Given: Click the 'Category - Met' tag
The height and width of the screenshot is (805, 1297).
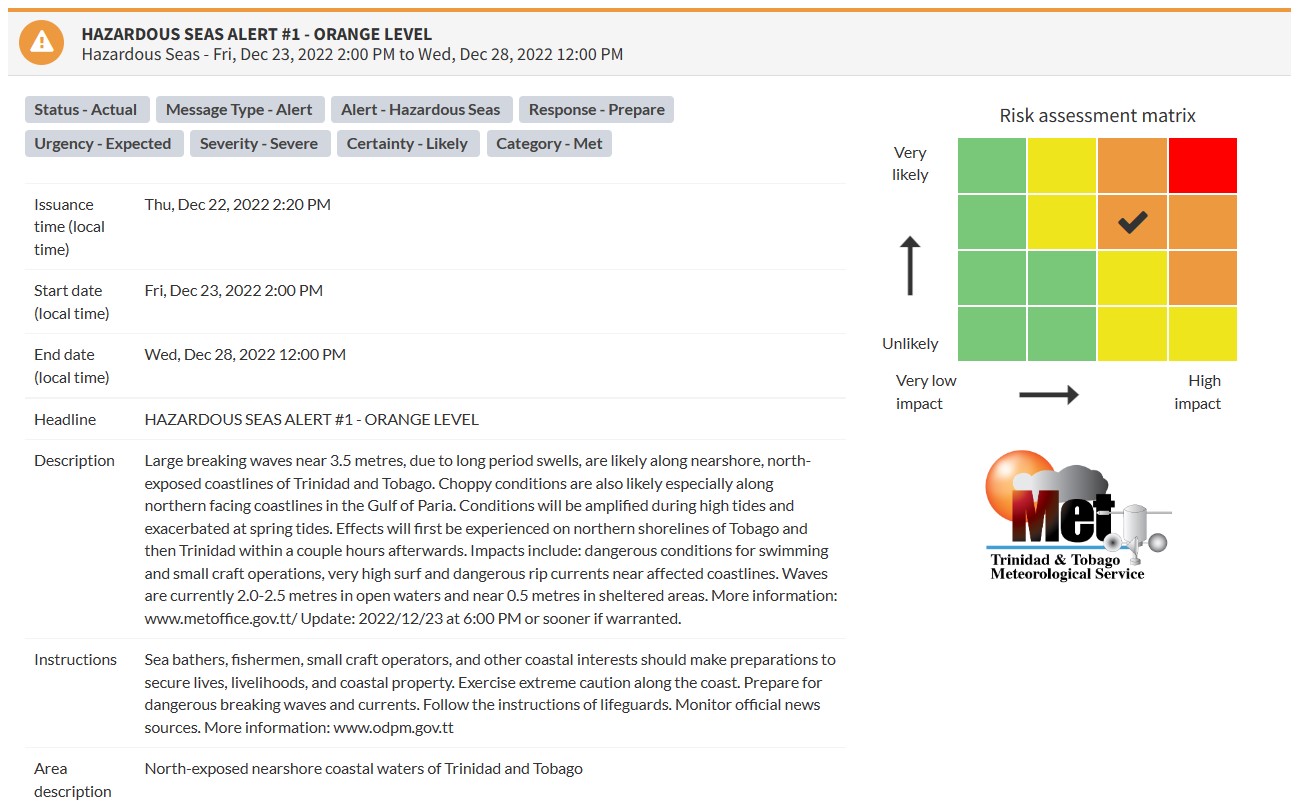Looking at the screenshot, I should pyautogui.click(x=549, y=144).
